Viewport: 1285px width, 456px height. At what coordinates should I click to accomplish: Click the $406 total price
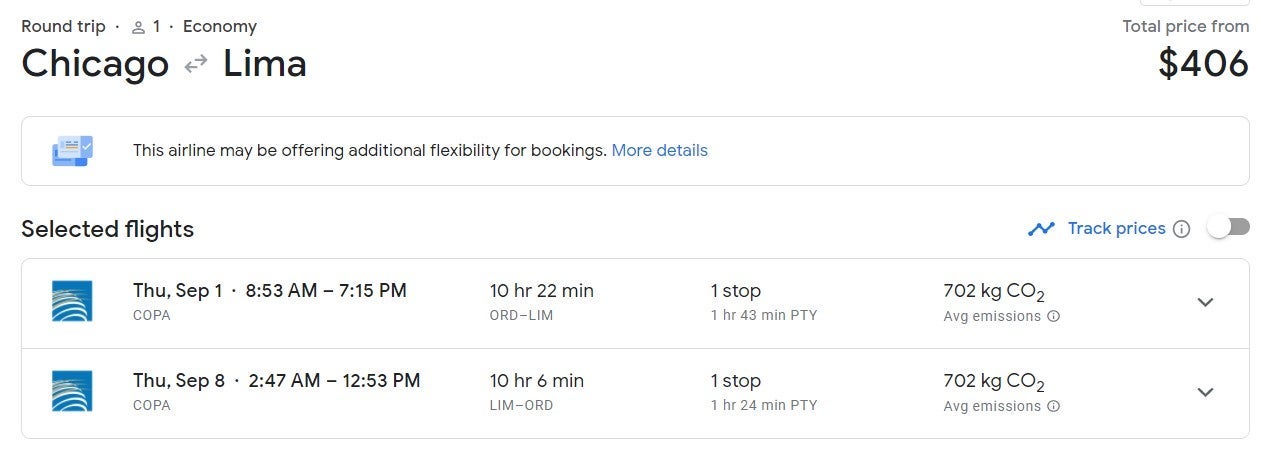1203,64
